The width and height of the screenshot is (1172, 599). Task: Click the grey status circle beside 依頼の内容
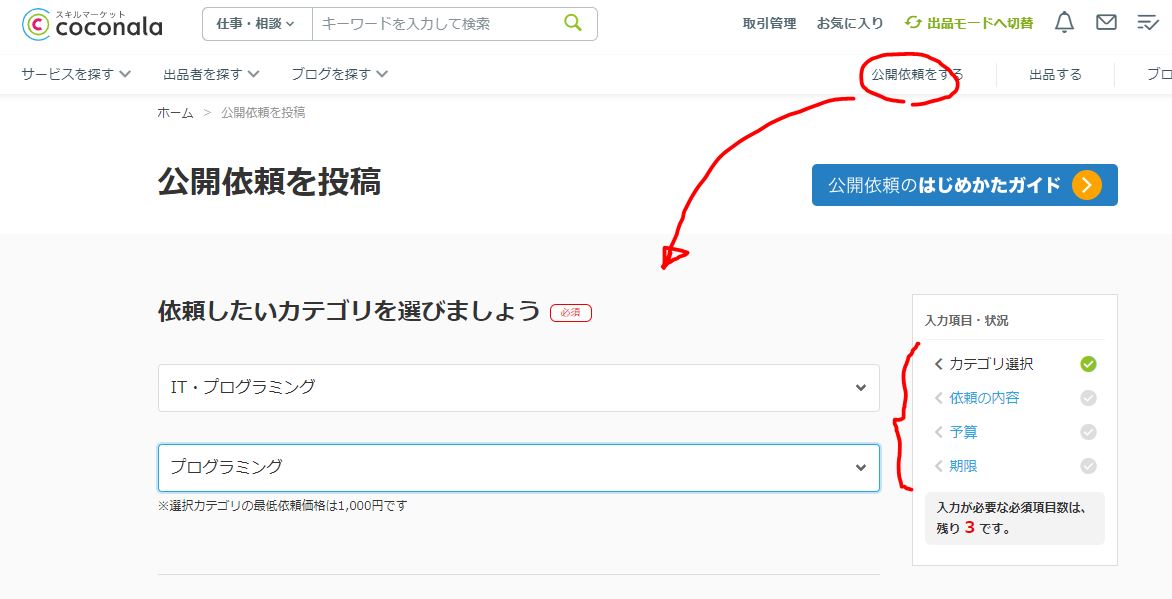(x=1088, y=398)
